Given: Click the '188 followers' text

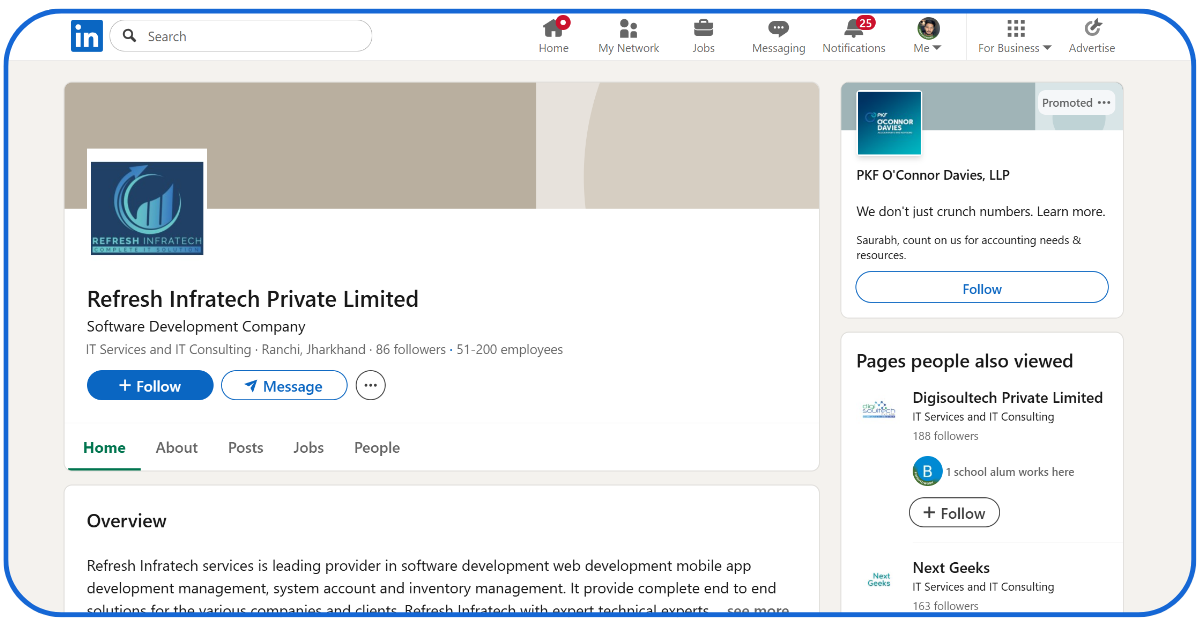Looking at the screenshot, I should pos(946,436).
